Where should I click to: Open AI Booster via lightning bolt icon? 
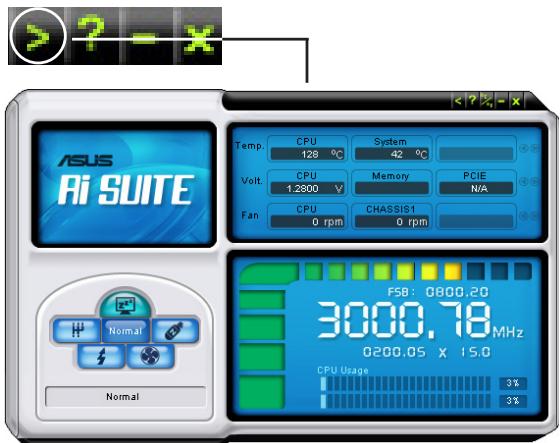click(x=101, y=356)
